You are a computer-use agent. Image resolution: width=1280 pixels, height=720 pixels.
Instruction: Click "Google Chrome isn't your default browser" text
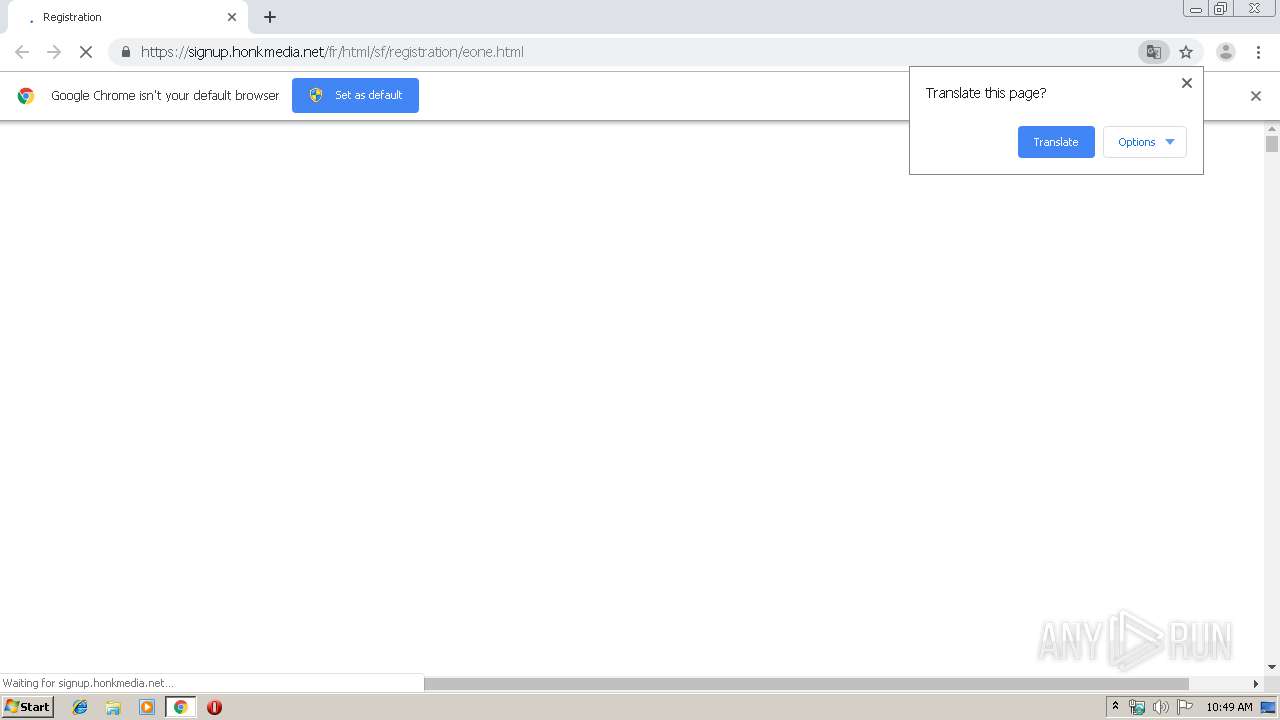[165, 96]
